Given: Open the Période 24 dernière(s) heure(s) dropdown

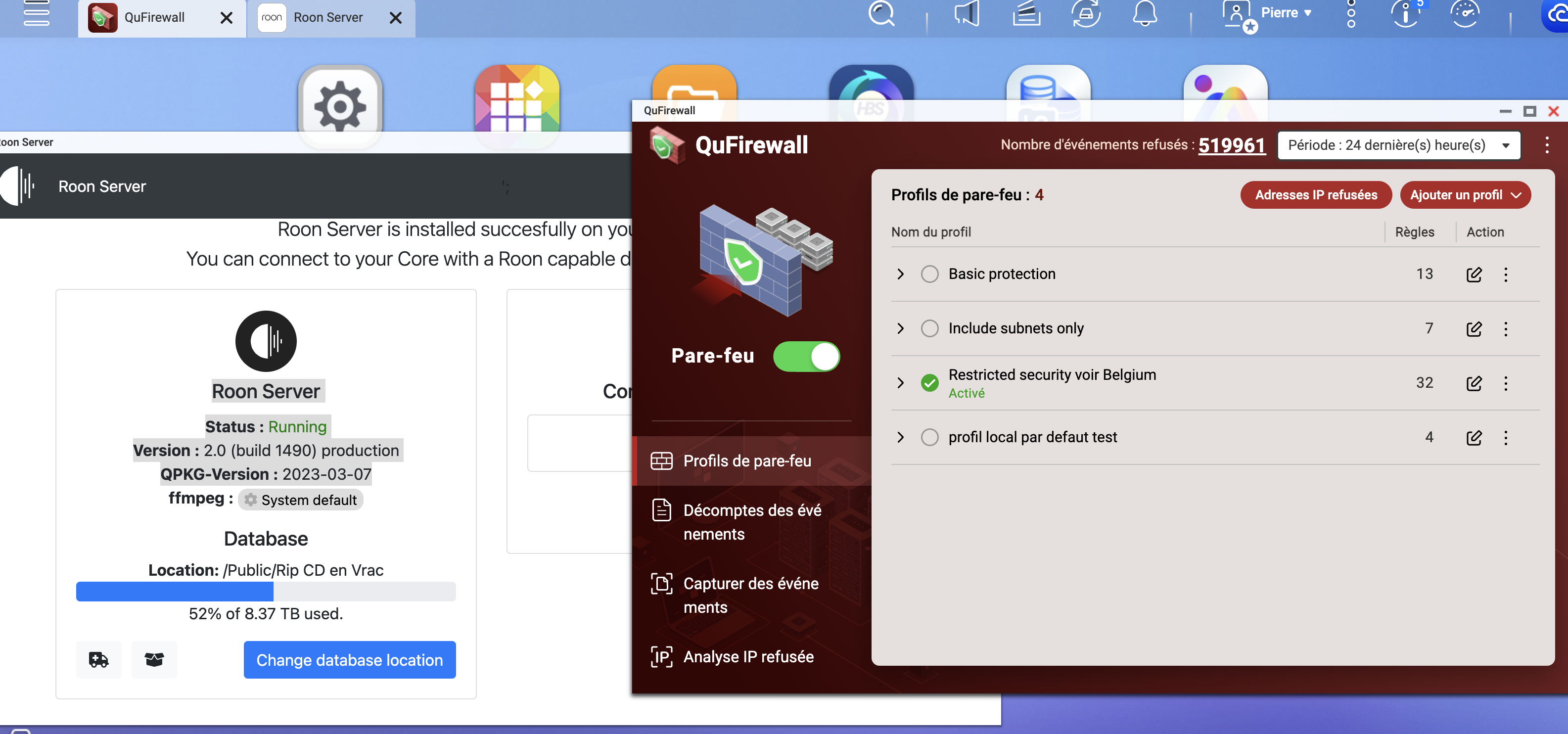Looking at the screenshot, I should click(1398, 145).
